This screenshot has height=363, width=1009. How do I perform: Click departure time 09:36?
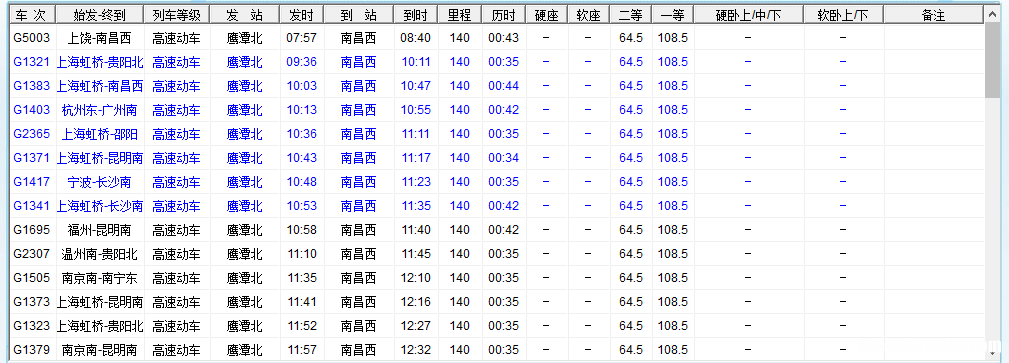point(302,62)
